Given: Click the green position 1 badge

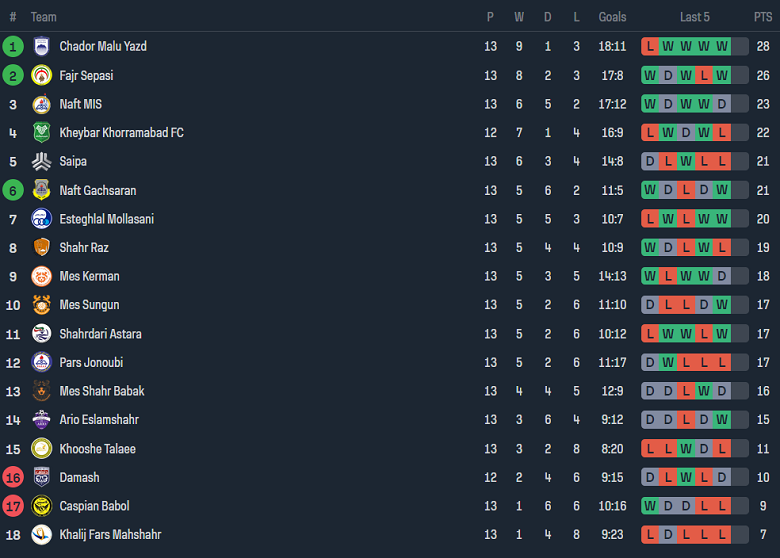Looking at the screenshot, I should [x=13, y=46].
